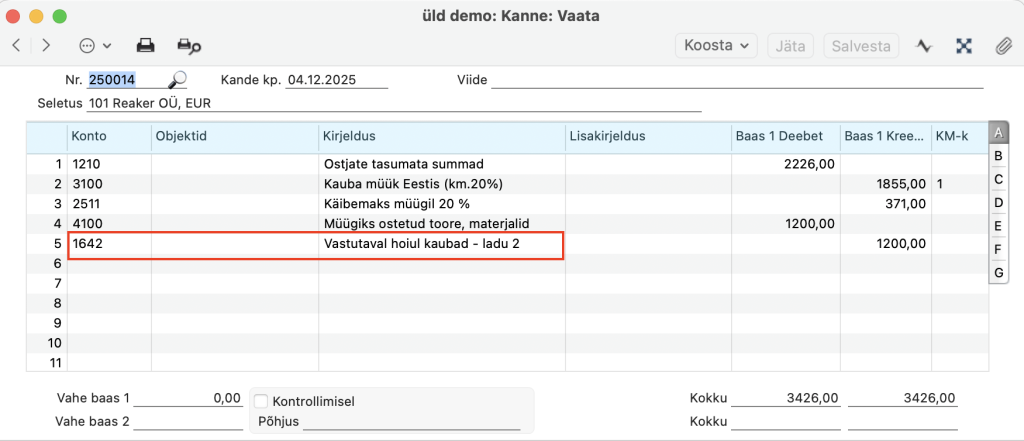Click the Jäta button

790,45
